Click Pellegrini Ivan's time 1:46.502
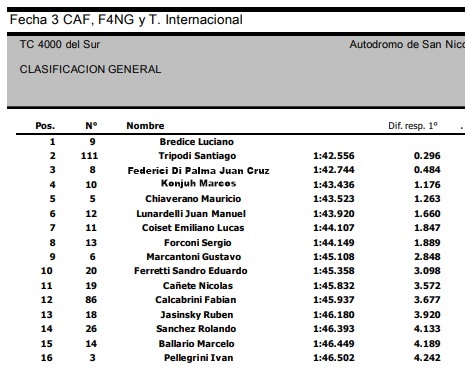The image size is (465, 383). tap(334, 358)
